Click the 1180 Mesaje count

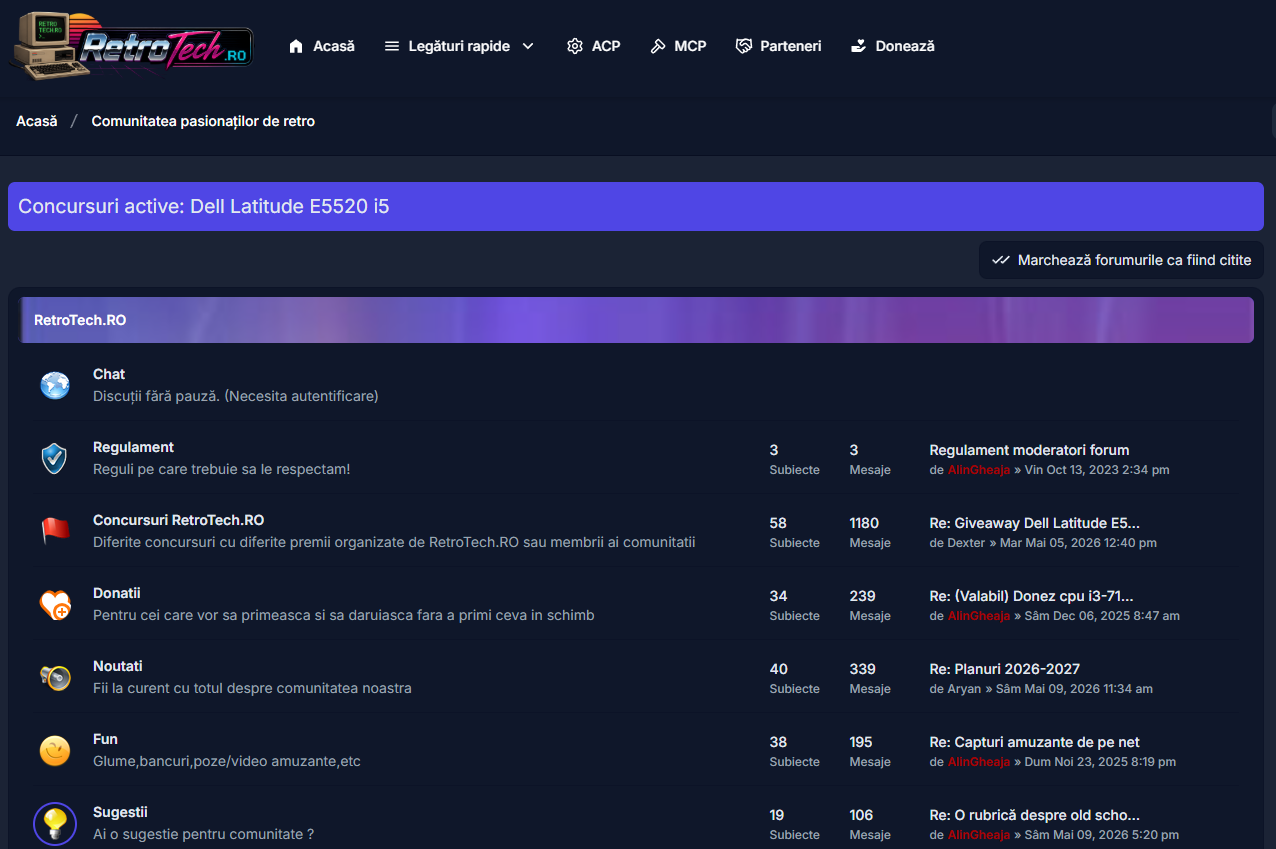pos(864,523)
